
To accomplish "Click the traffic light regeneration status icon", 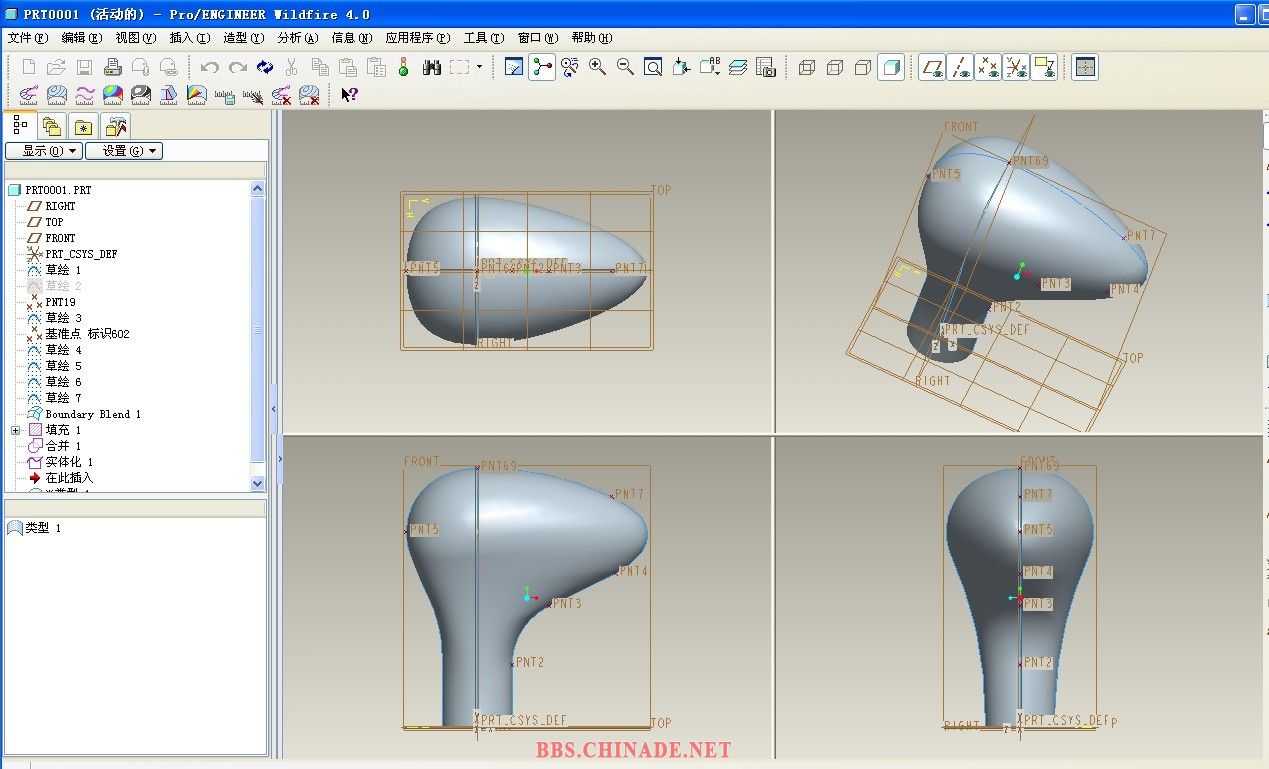I will [x=403, y=67].
